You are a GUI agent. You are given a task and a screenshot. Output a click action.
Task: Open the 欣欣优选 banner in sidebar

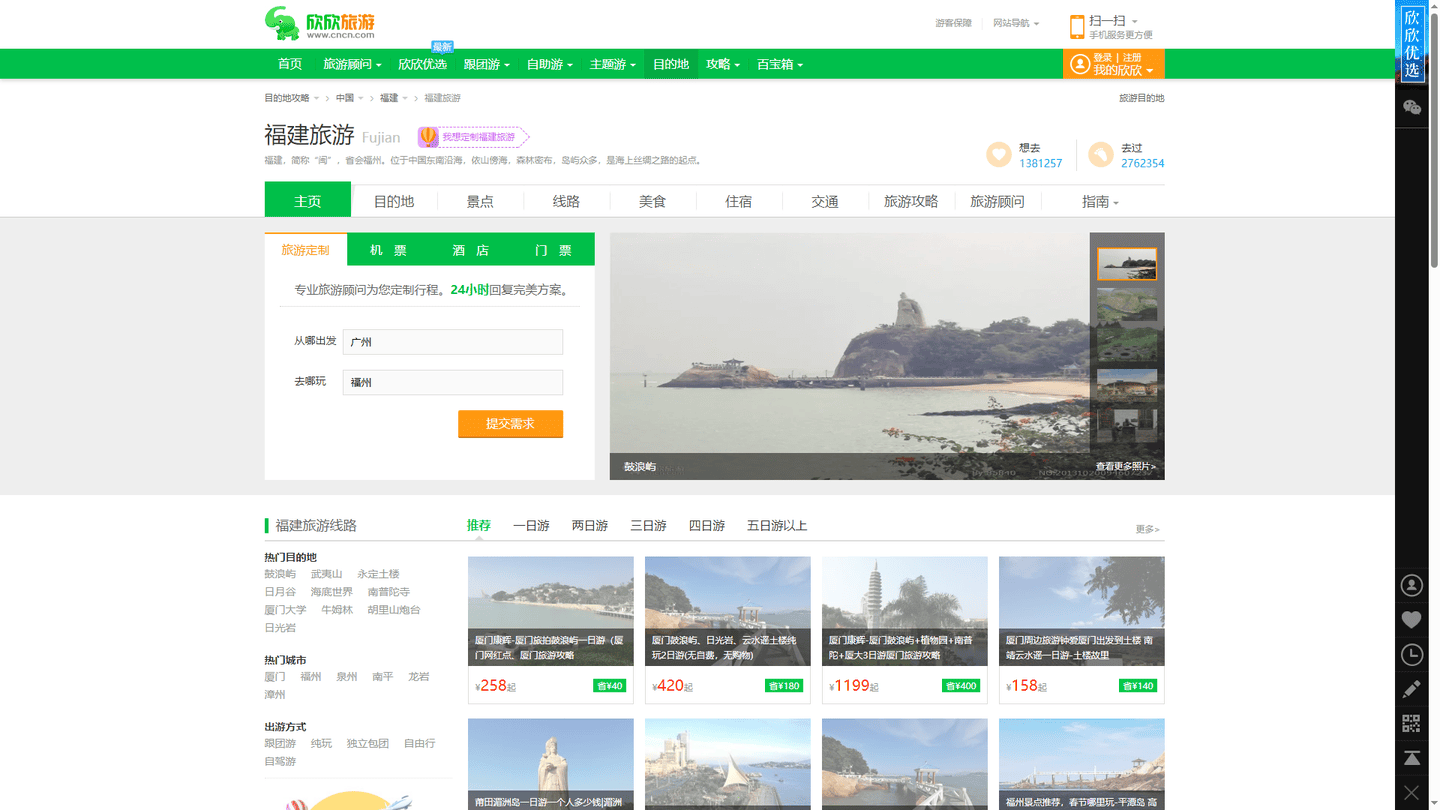click(1412, 42)
